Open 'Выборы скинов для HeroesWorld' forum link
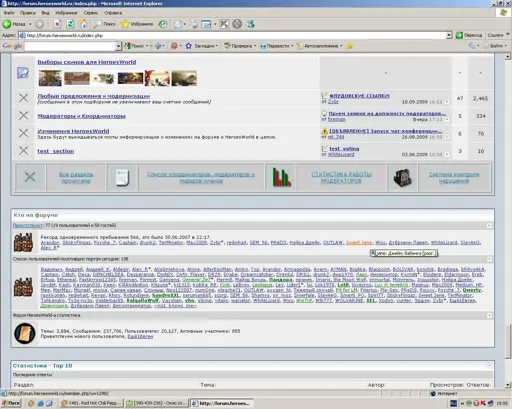512x409 pixels. [x=87, y=62]
